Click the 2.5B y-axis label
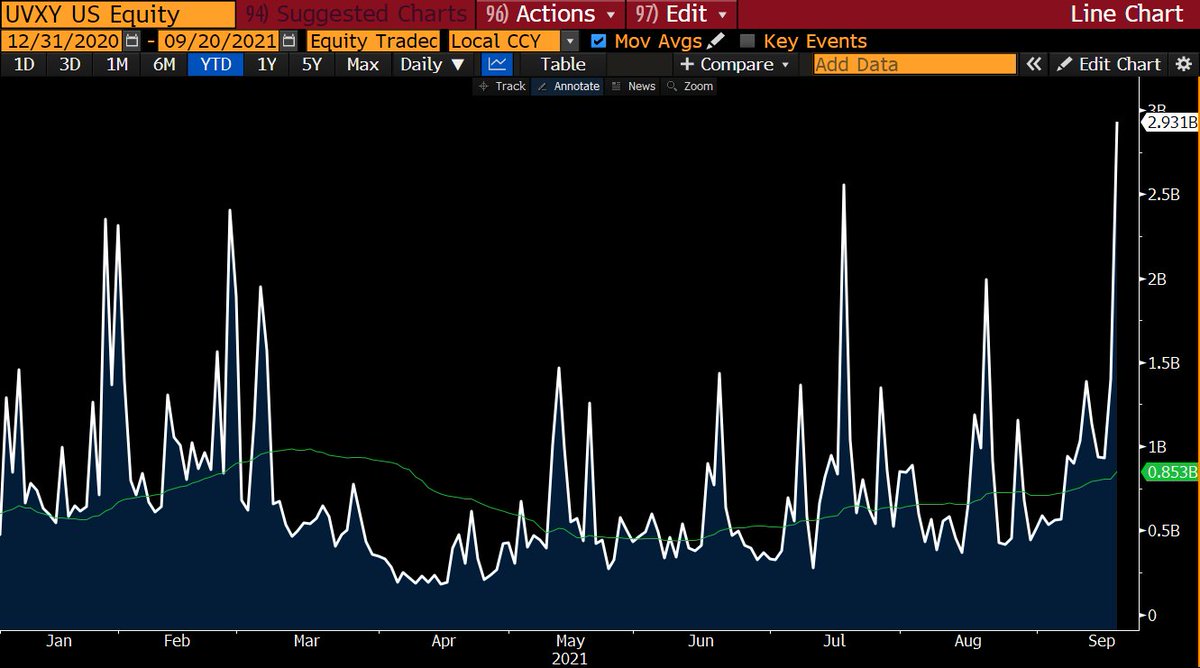The width and height of the screenshot is (1200, 668). pyautogui.click(x=1164, y=194)
